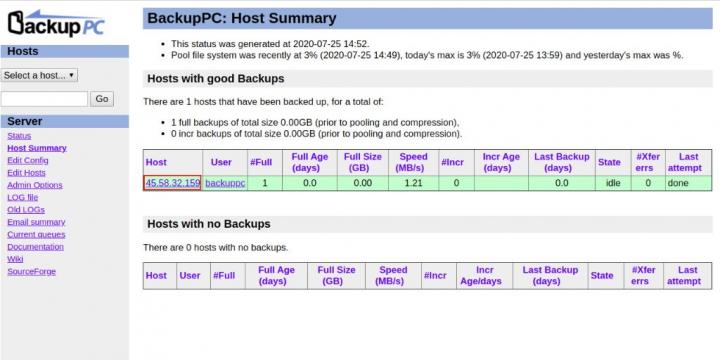Open Old LOGs page
This screenshot has height=360, width=720.
pyautogui.click(x=26, y=210)
